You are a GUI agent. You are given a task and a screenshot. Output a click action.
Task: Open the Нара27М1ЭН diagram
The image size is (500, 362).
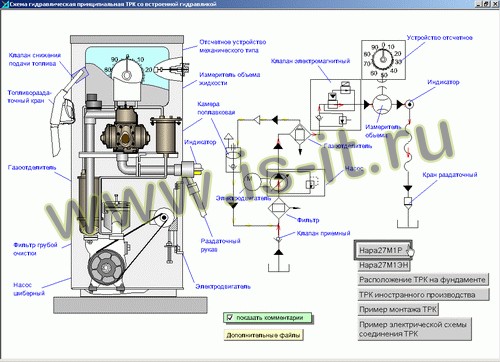pyautogui.click(x=384, y=265)
